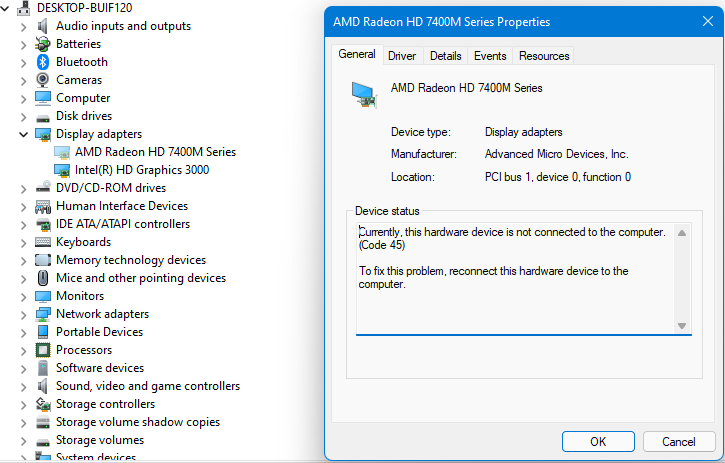Click the Memory technology devices icon
The height and width of the screenshot is (463, 725).
click(43, 260)
